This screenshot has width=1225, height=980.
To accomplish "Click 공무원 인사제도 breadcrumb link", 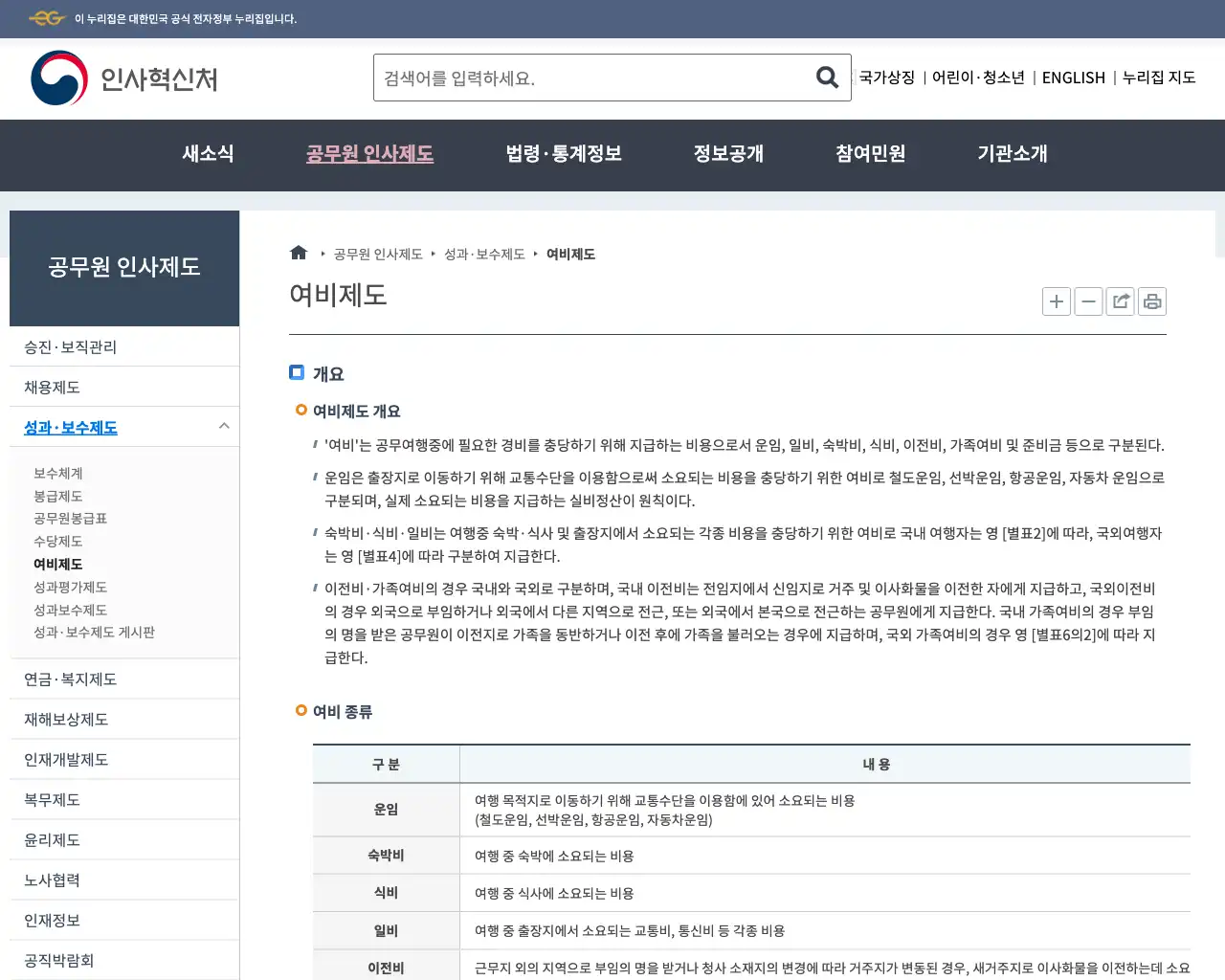I will 378,254.
